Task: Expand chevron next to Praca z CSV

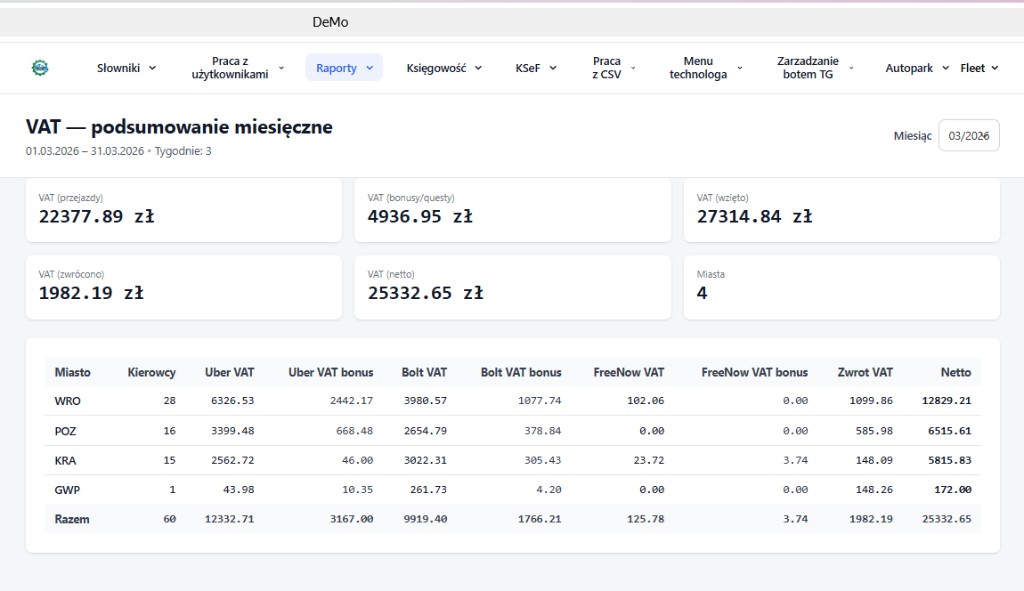Action: [633, 68]
